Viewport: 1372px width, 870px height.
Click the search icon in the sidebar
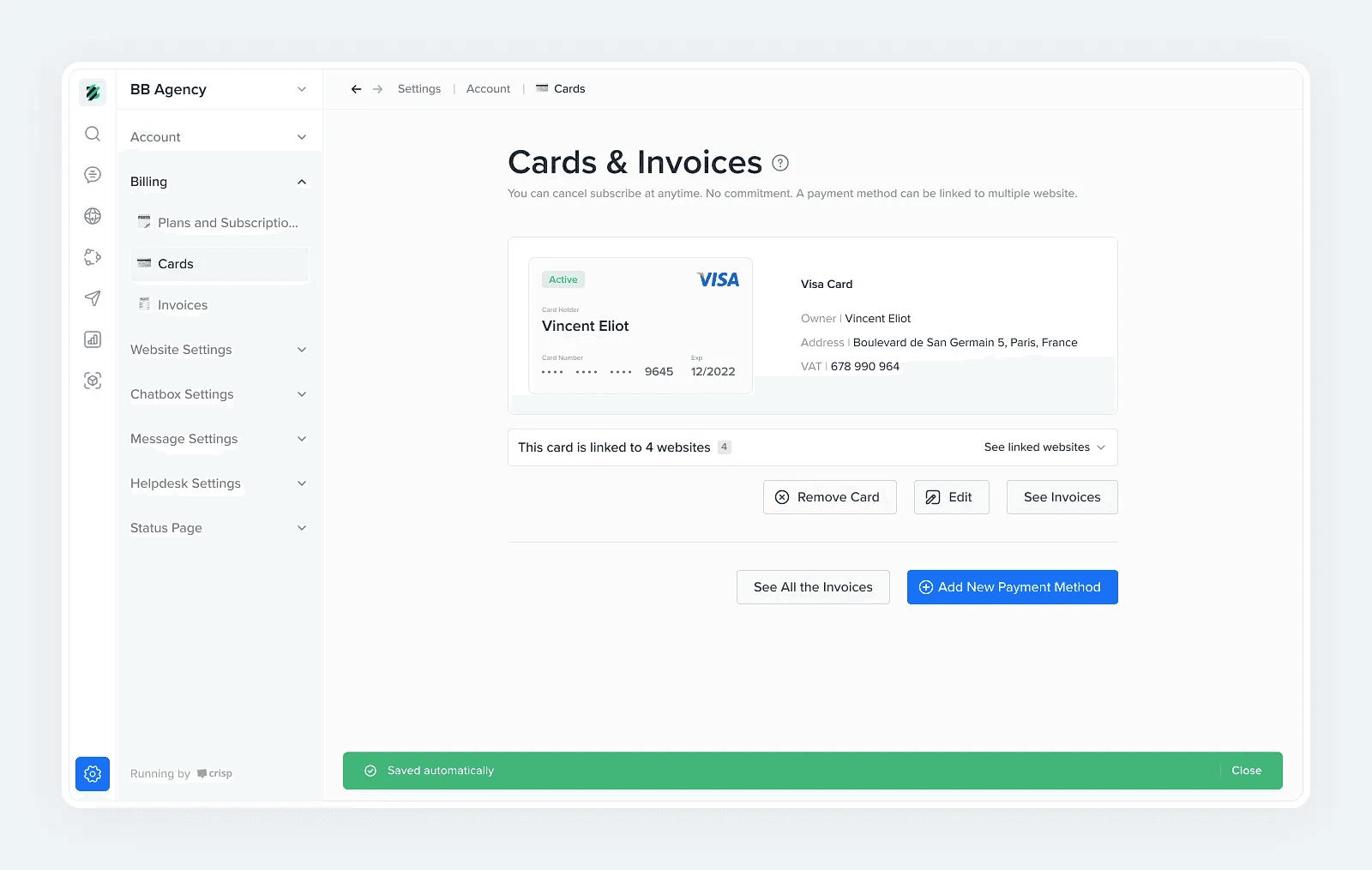pos(93,134)
